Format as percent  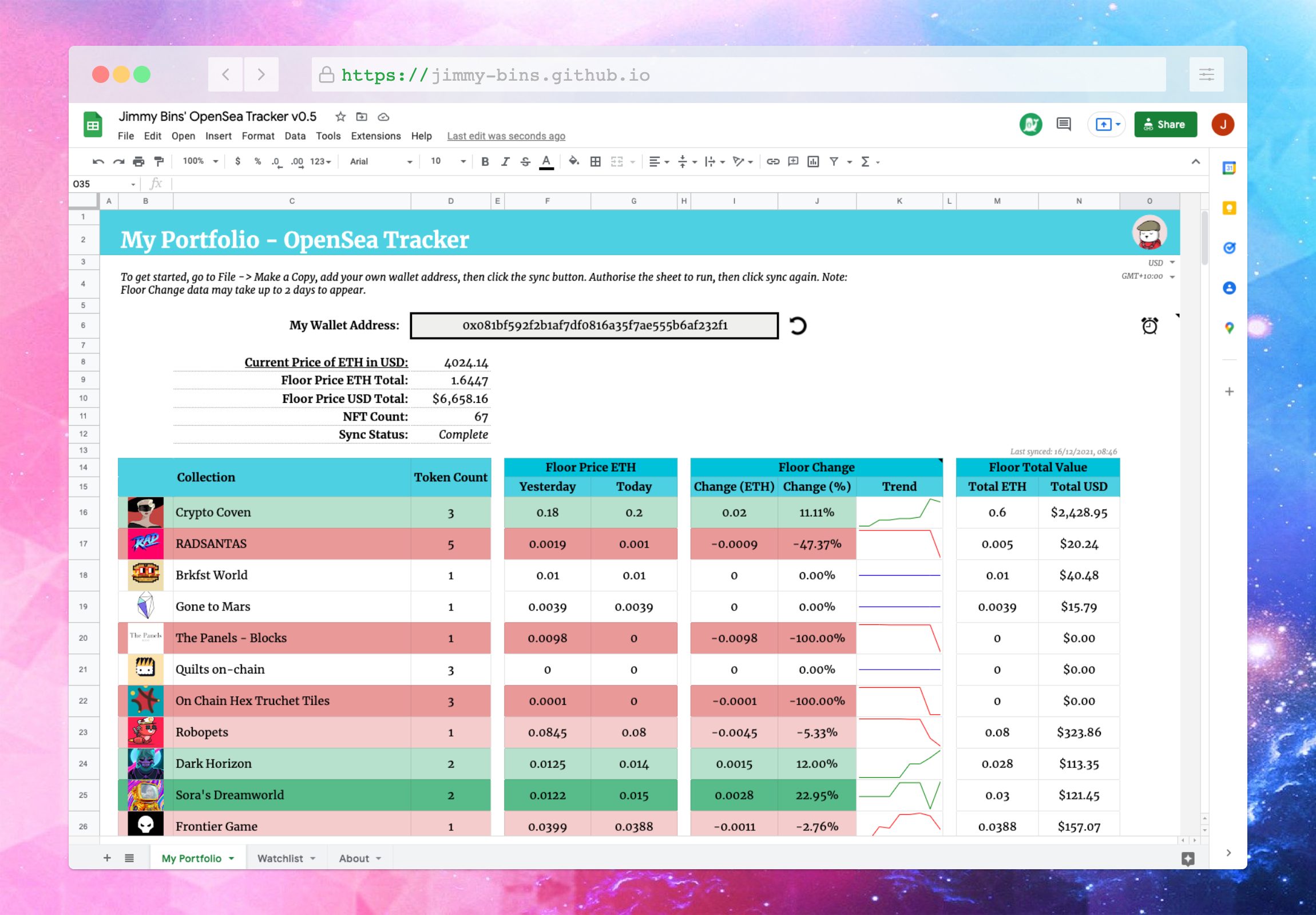click(x=257, y=162)
